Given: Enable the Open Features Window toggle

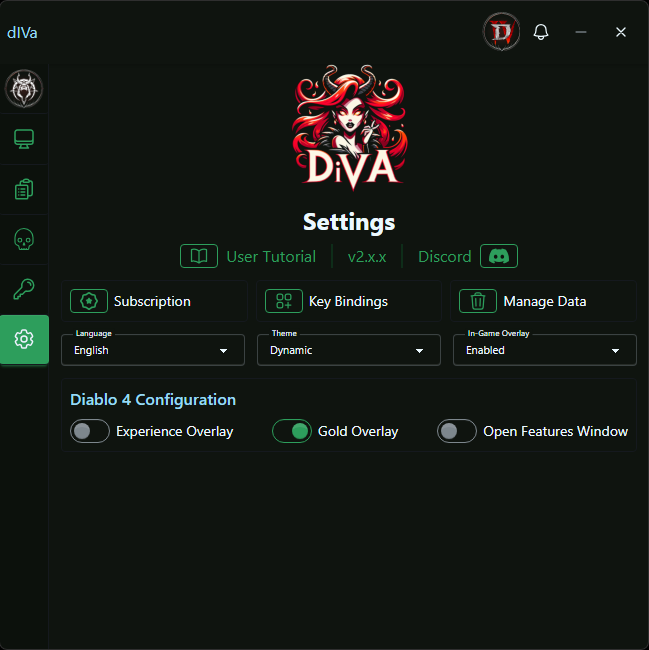Looking at the screenshot, I should coord(457,431).
